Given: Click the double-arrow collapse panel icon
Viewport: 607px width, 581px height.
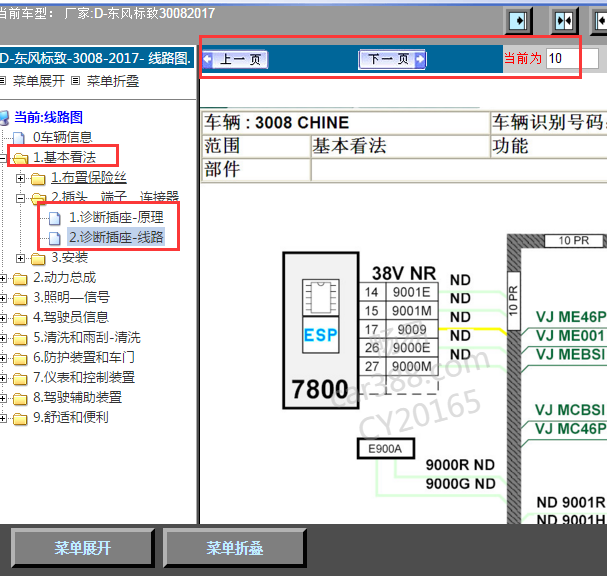Looking at the screenshot, I should tap(564, 21).
